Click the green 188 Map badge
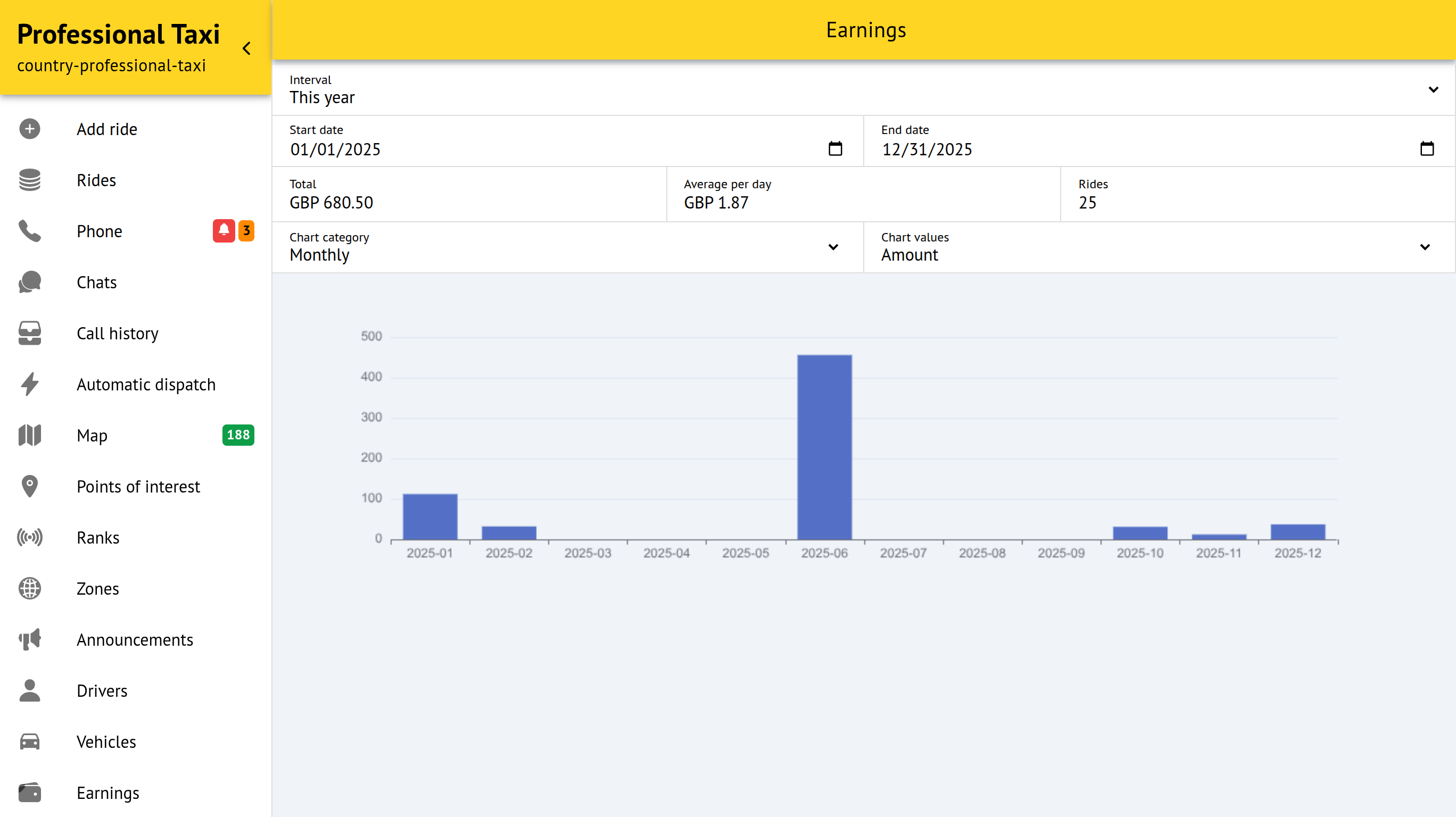1456x817 pixels. click(x=238, y=435)
